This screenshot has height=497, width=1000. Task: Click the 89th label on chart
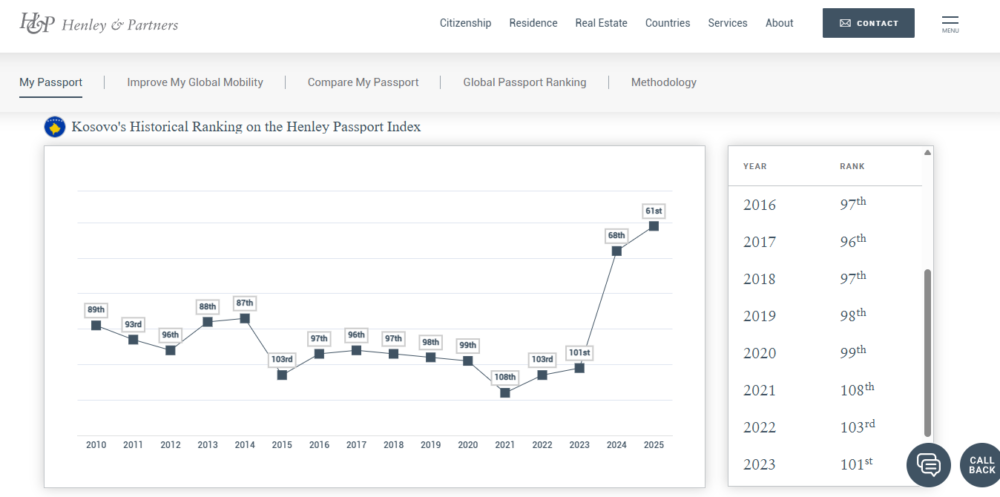[96, 310]
